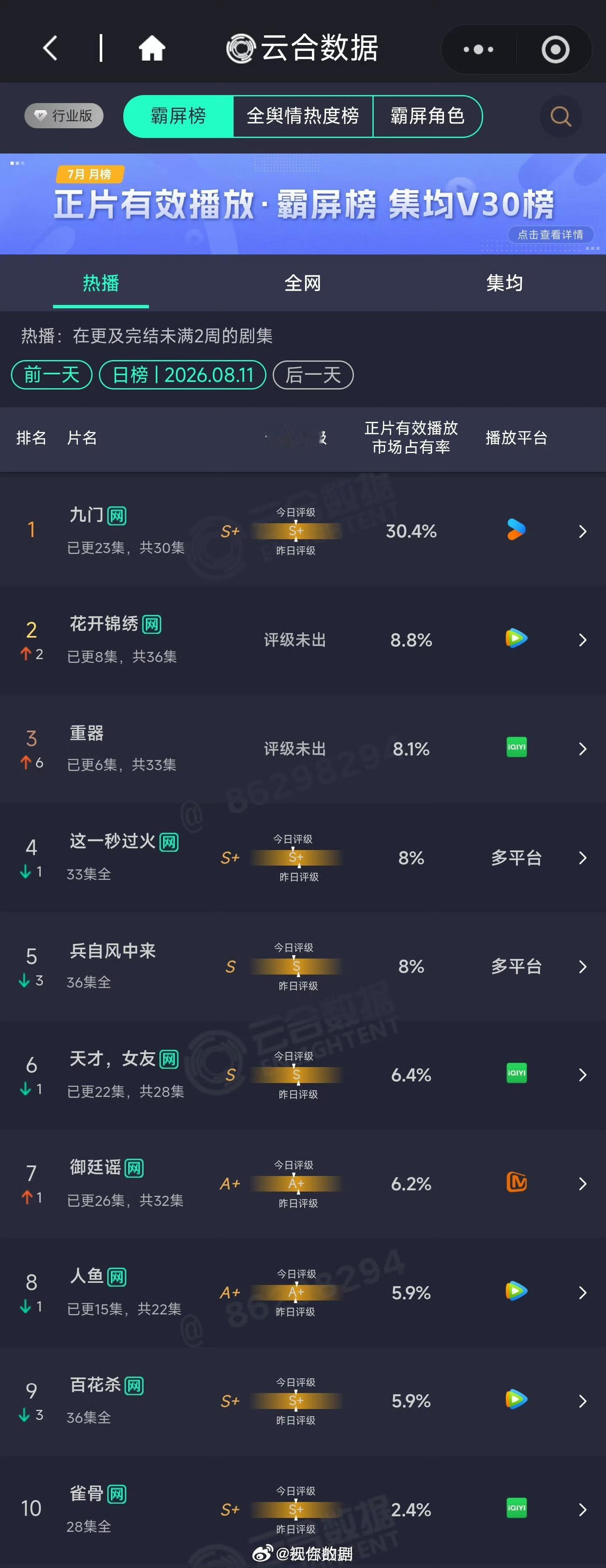This screenshot has height=1568, width=606.
Task: Tap 点击查看详情 on banner
Action: point(550,234)
